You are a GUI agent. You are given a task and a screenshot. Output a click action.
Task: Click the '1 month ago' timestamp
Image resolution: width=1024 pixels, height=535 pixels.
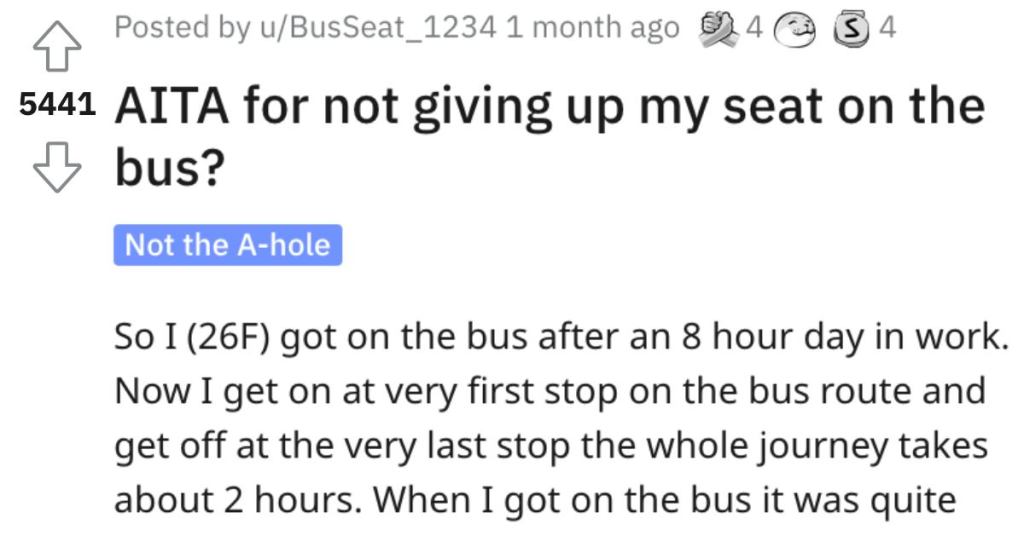[592, 28]
